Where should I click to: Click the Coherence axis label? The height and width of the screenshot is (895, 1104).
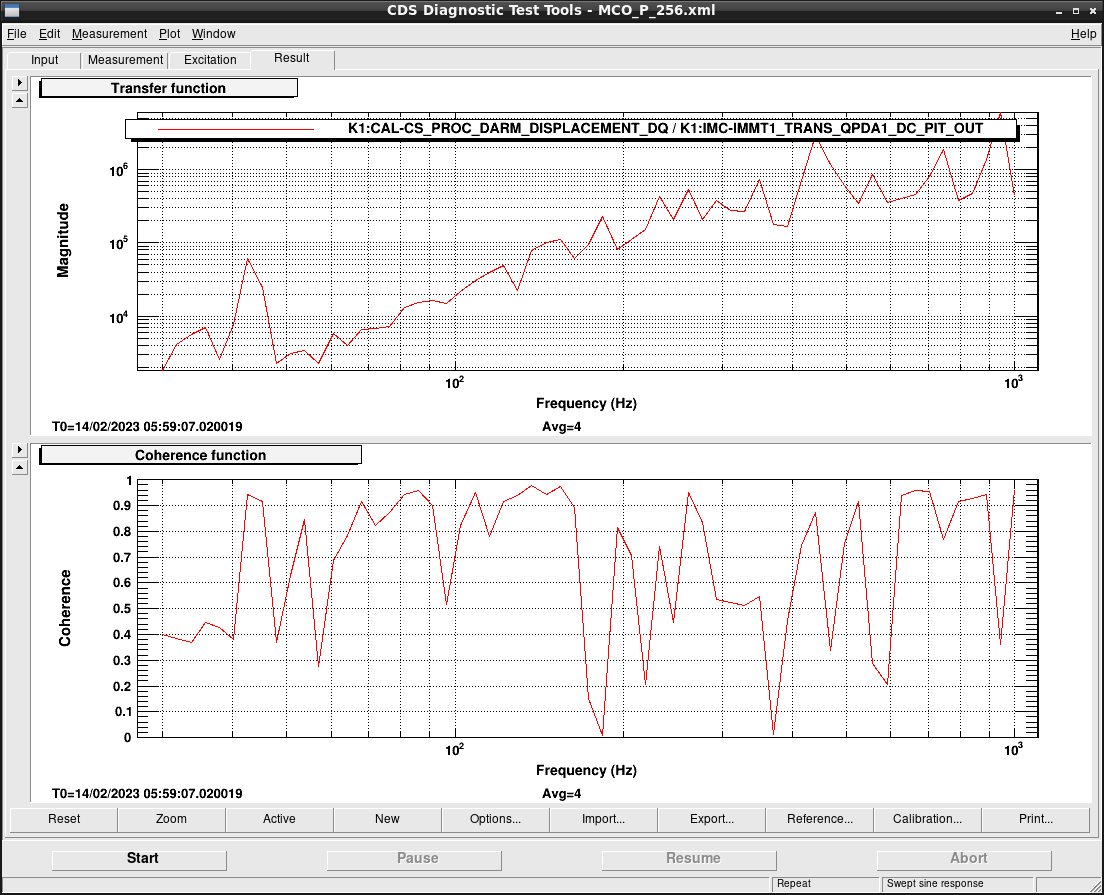(x=65, y=608)
